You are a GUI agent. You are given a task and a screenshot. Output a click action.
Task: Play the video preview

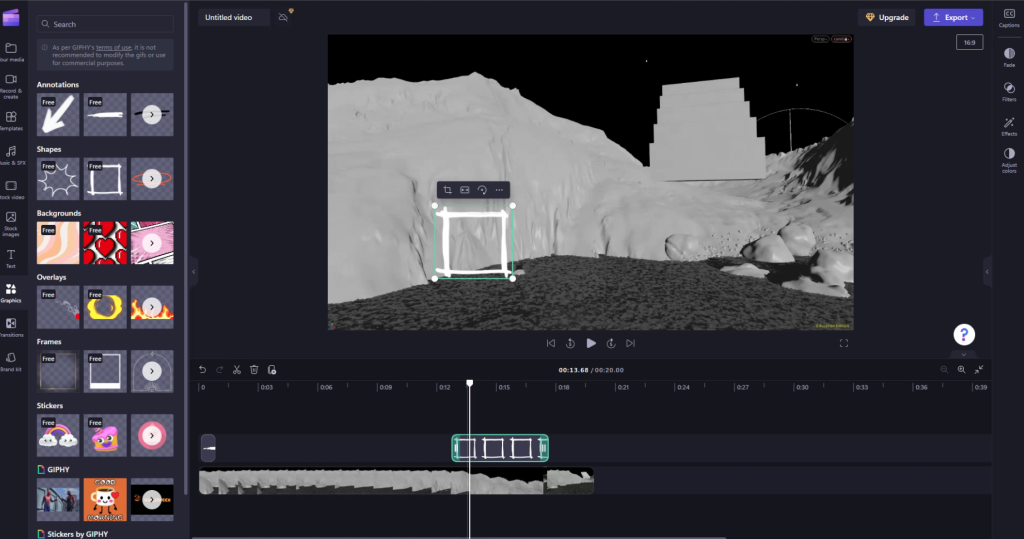coord(591,343)
